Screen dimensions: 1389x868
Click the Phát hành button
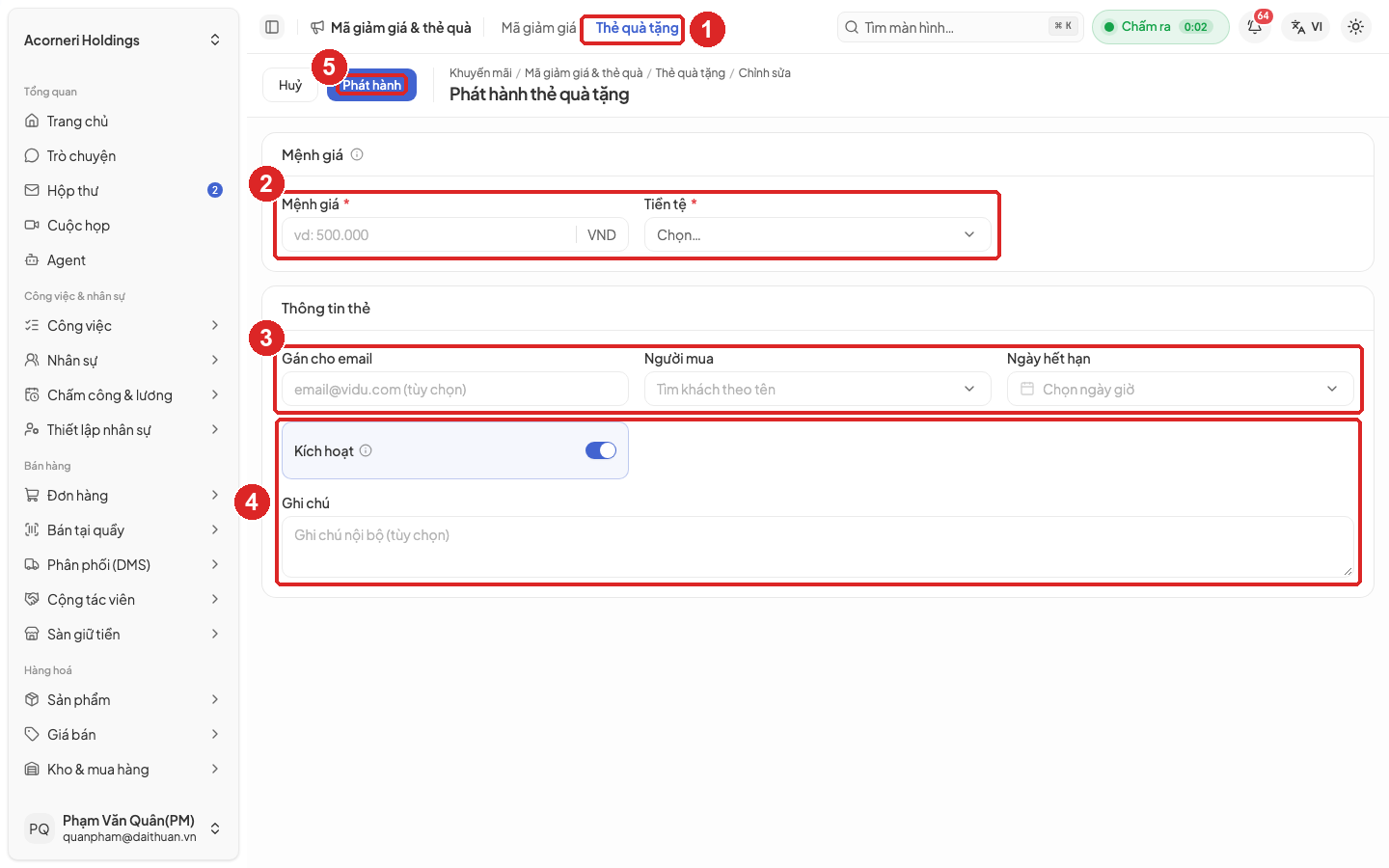coord(371,85)
